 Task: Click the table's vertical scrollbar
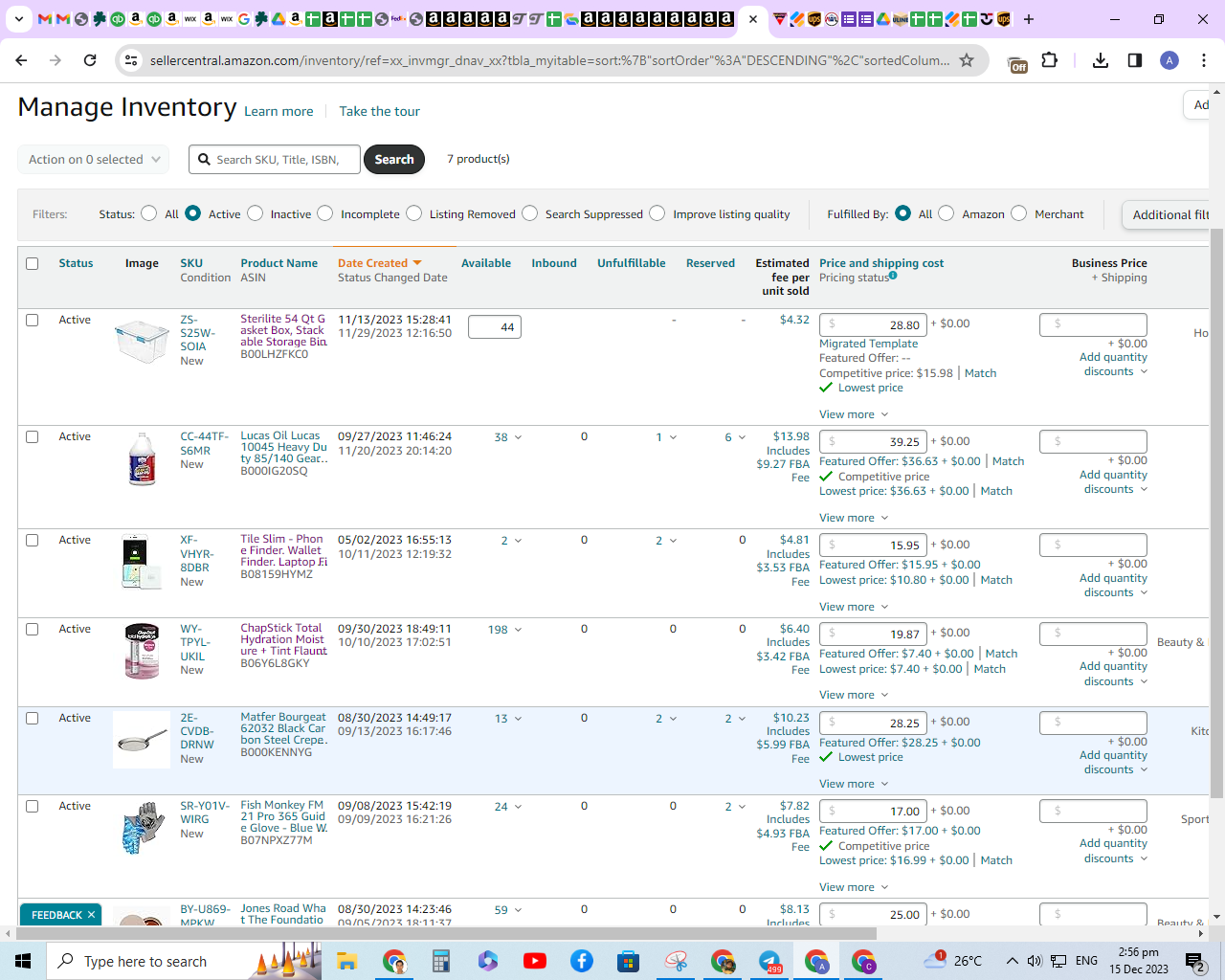(x=1217, y=512)
